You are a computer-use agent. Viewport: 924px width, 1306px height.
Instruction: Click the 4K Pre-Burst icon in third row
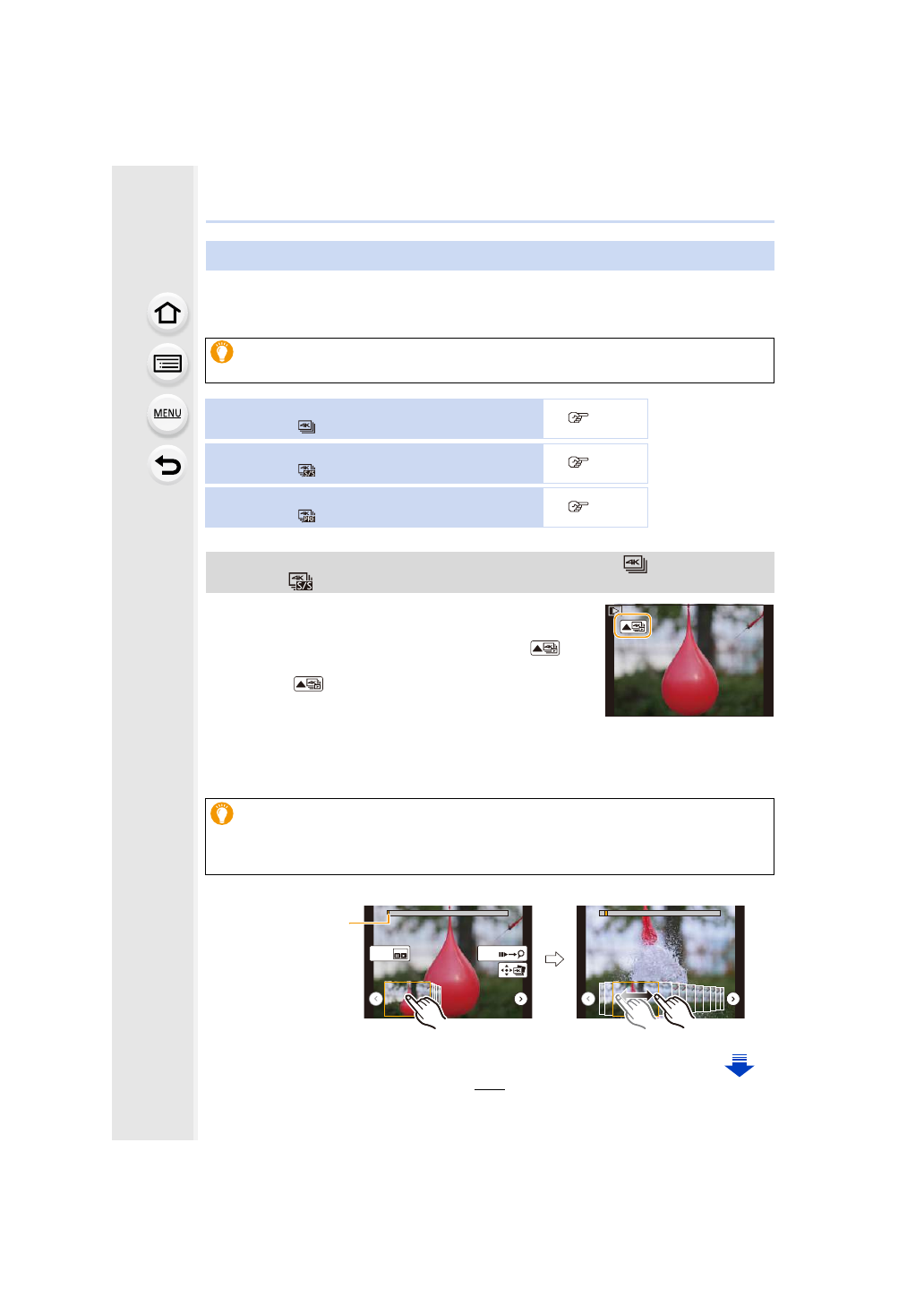click(306, 515)
